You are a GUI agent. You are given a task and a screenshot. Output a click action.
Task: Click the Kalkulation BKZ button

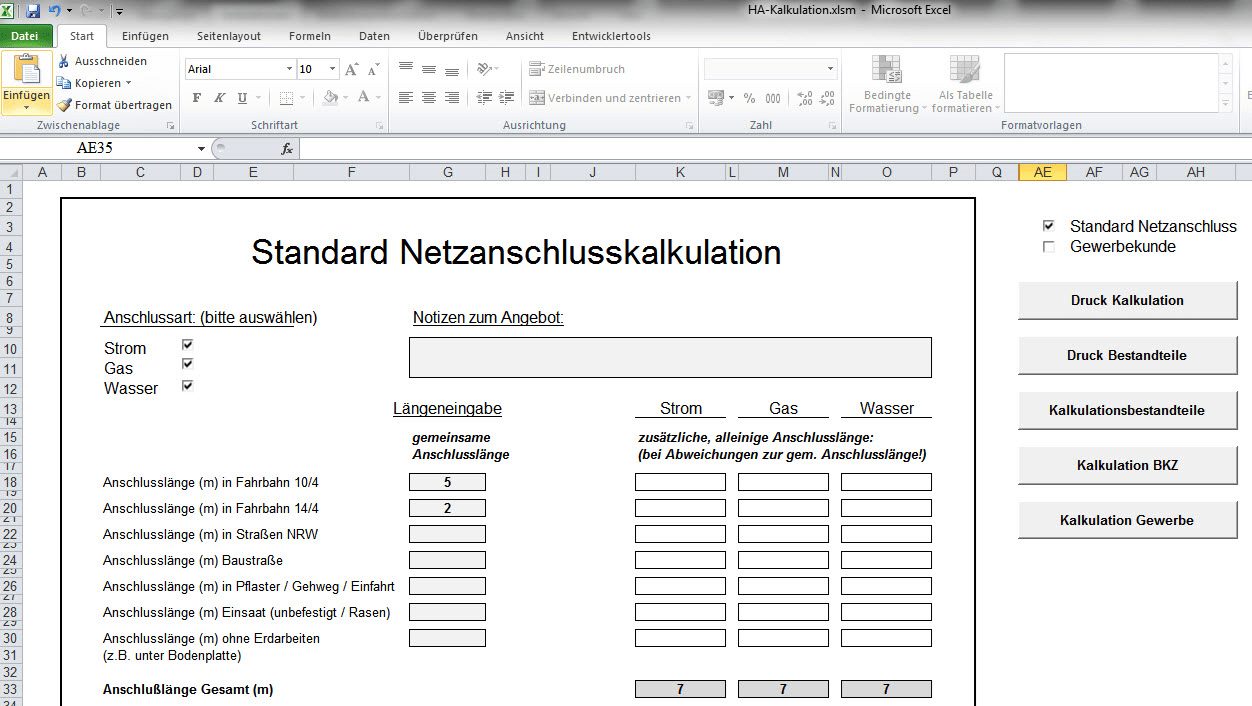pos(1127,464)
